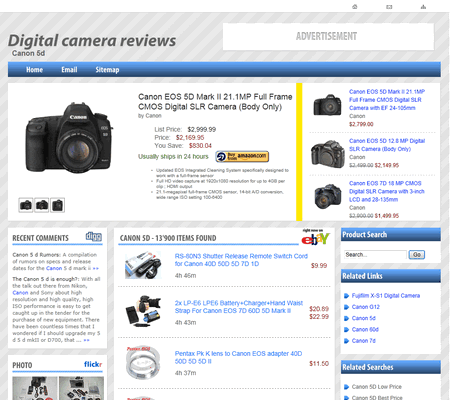Click the sitemap icon at top right

(x=423, y=7)
